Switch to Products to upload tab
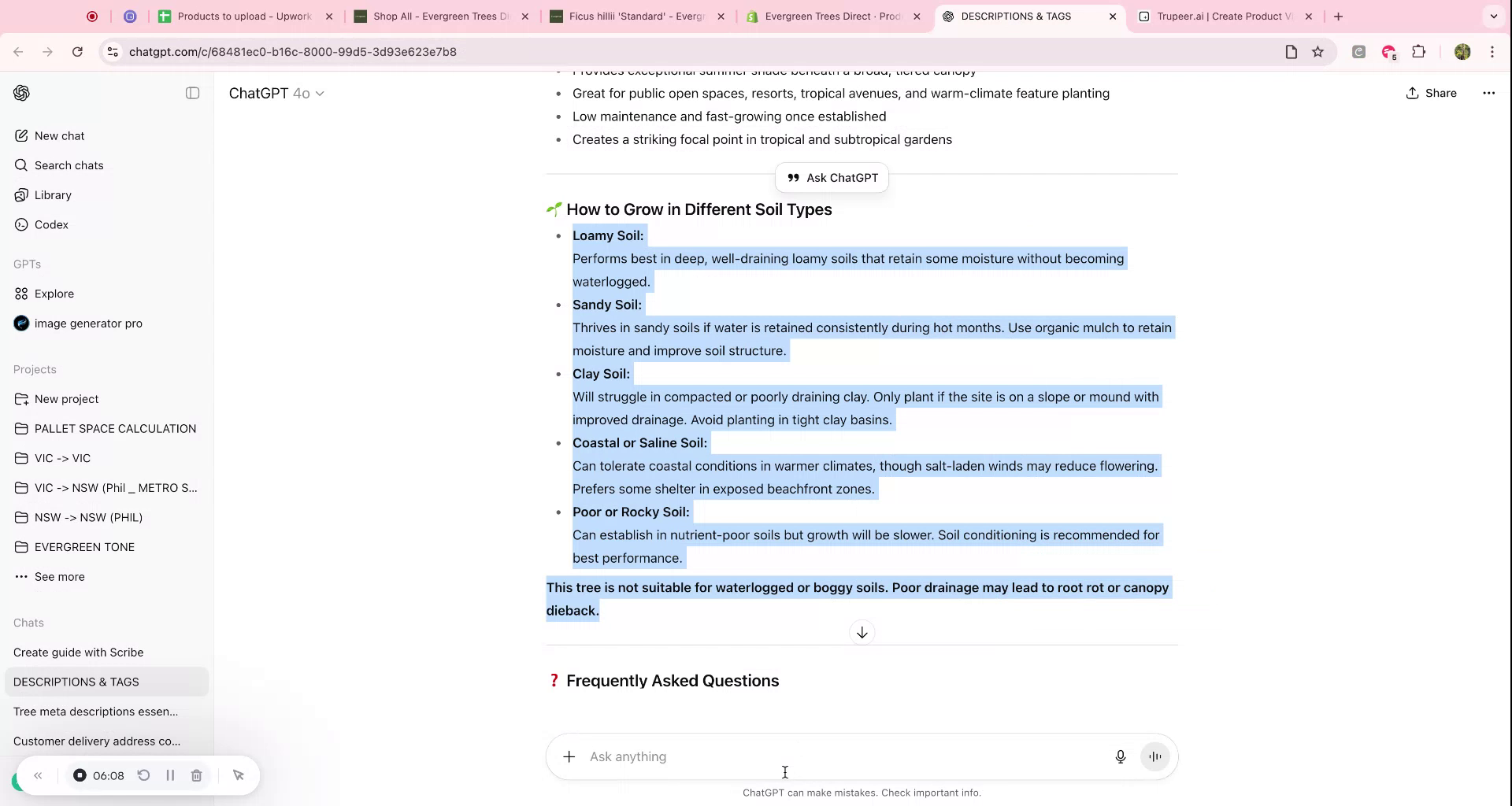Screen dimensions: 1512x806 244,16
